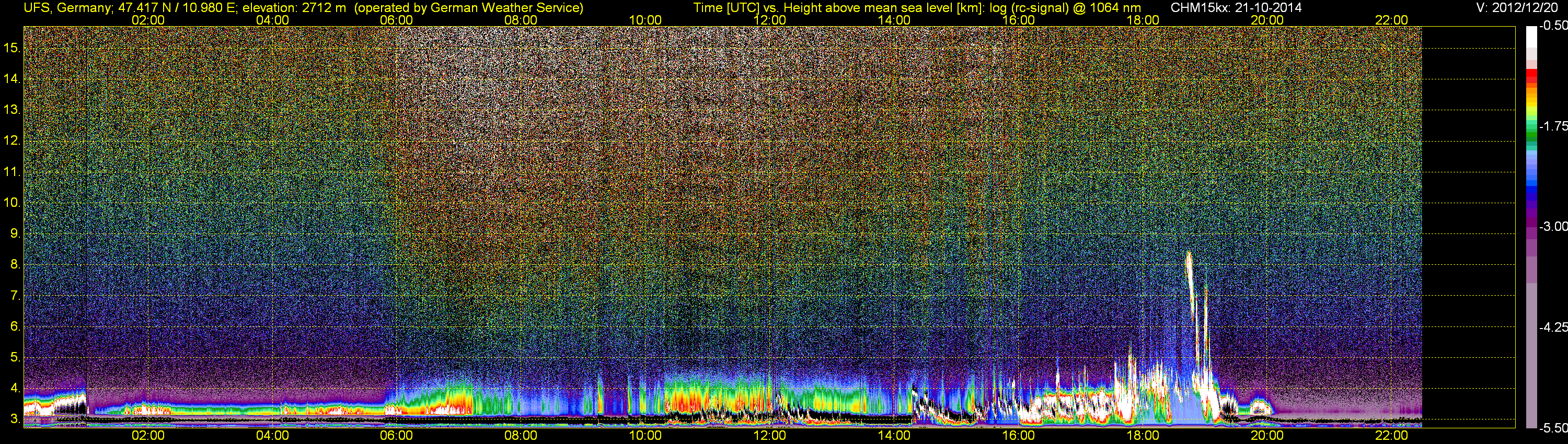Click the small white cloud blob near 20:00

click(x=1260, y=407)
